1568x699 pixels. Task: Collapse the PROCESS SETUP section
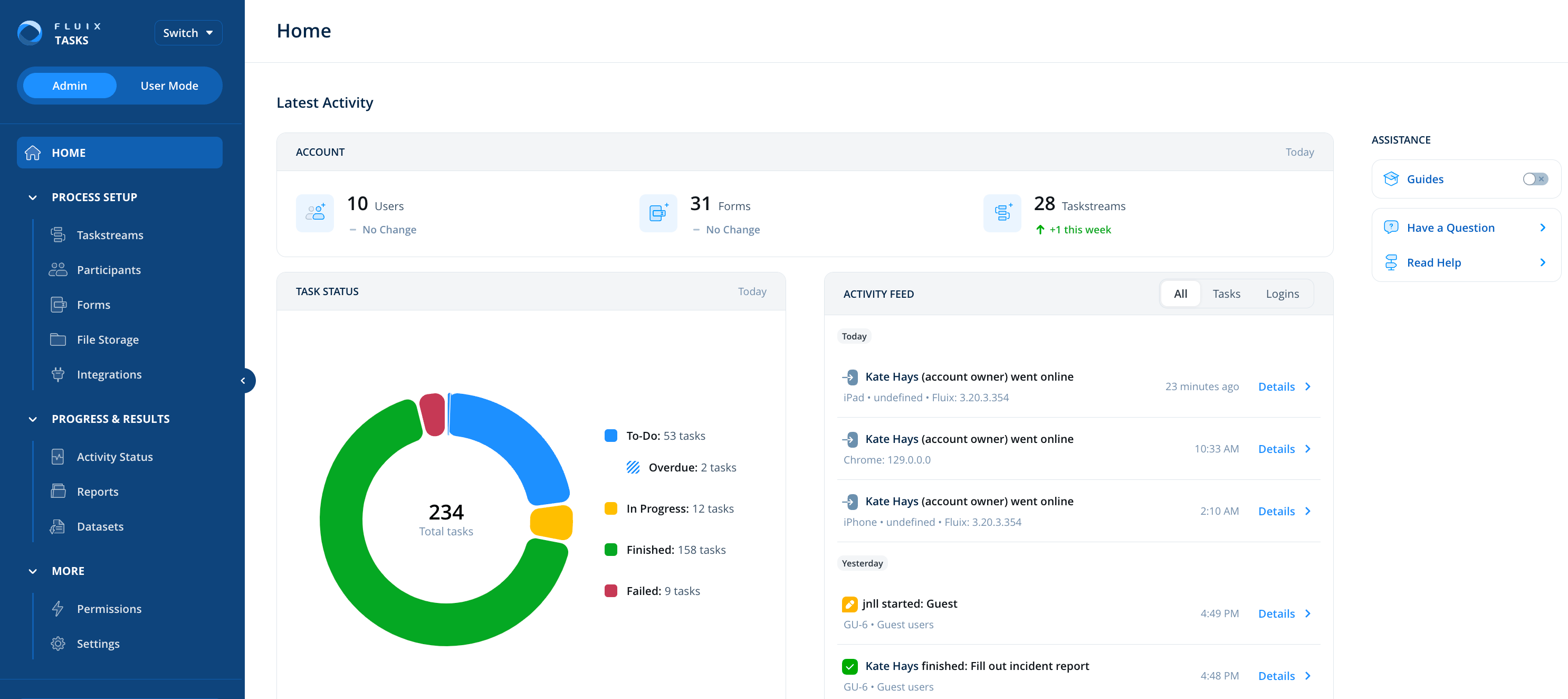32,197
